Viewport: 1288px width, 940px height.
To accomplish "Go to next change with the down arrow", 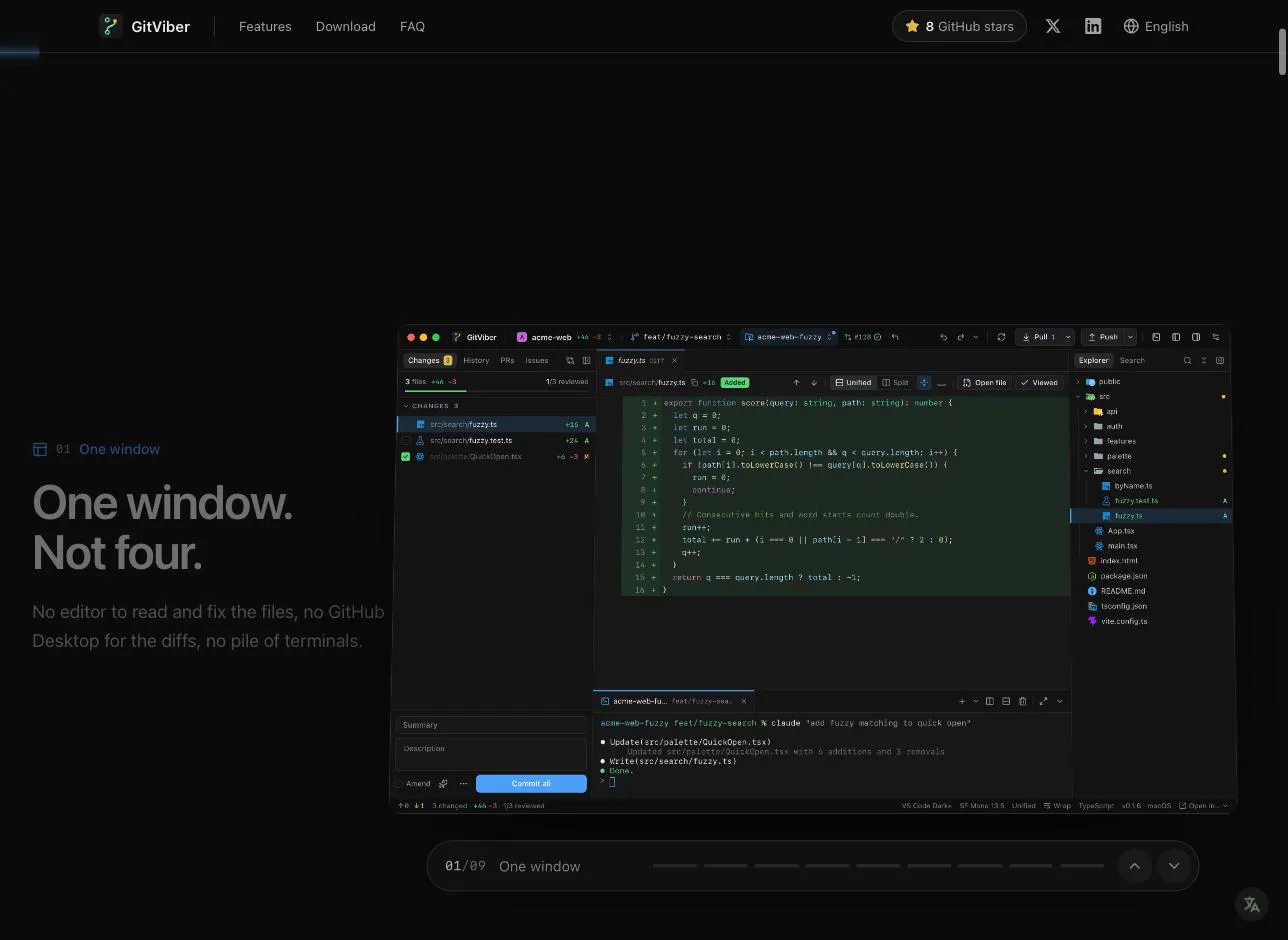I will click(x=814, y=383).
